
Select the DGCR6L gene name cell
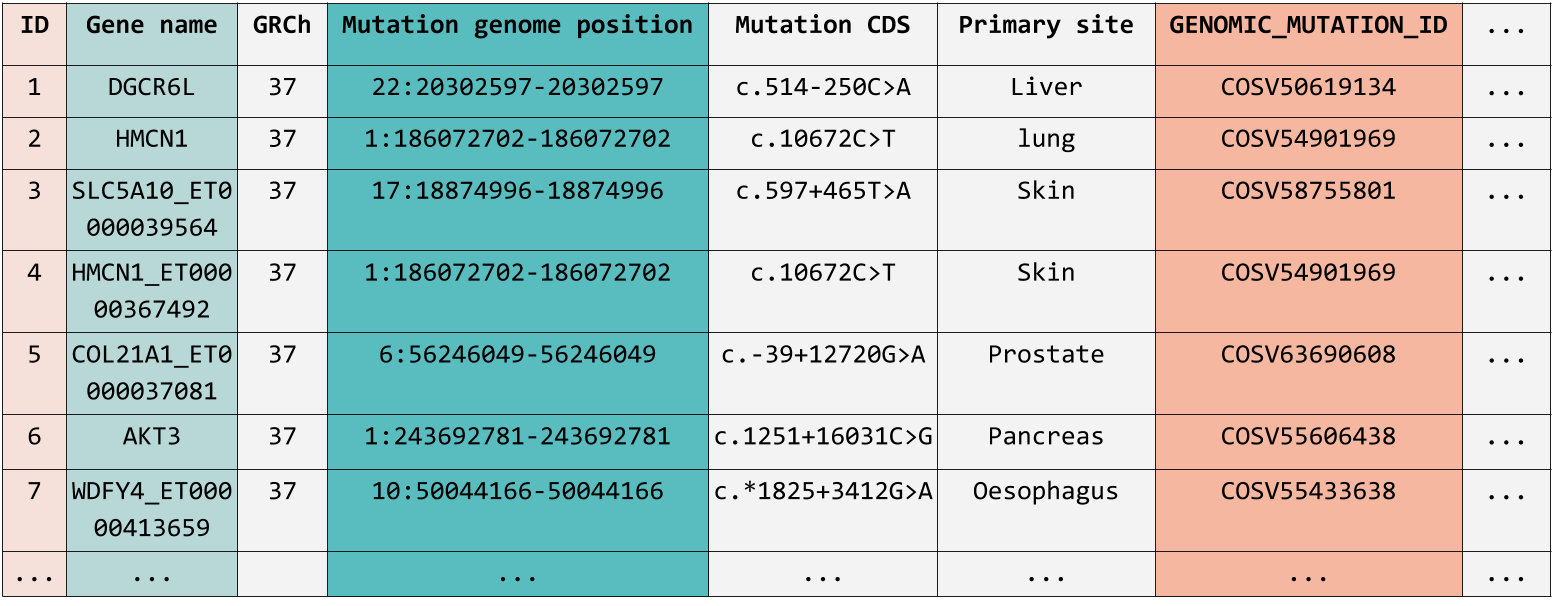(152, 88)
